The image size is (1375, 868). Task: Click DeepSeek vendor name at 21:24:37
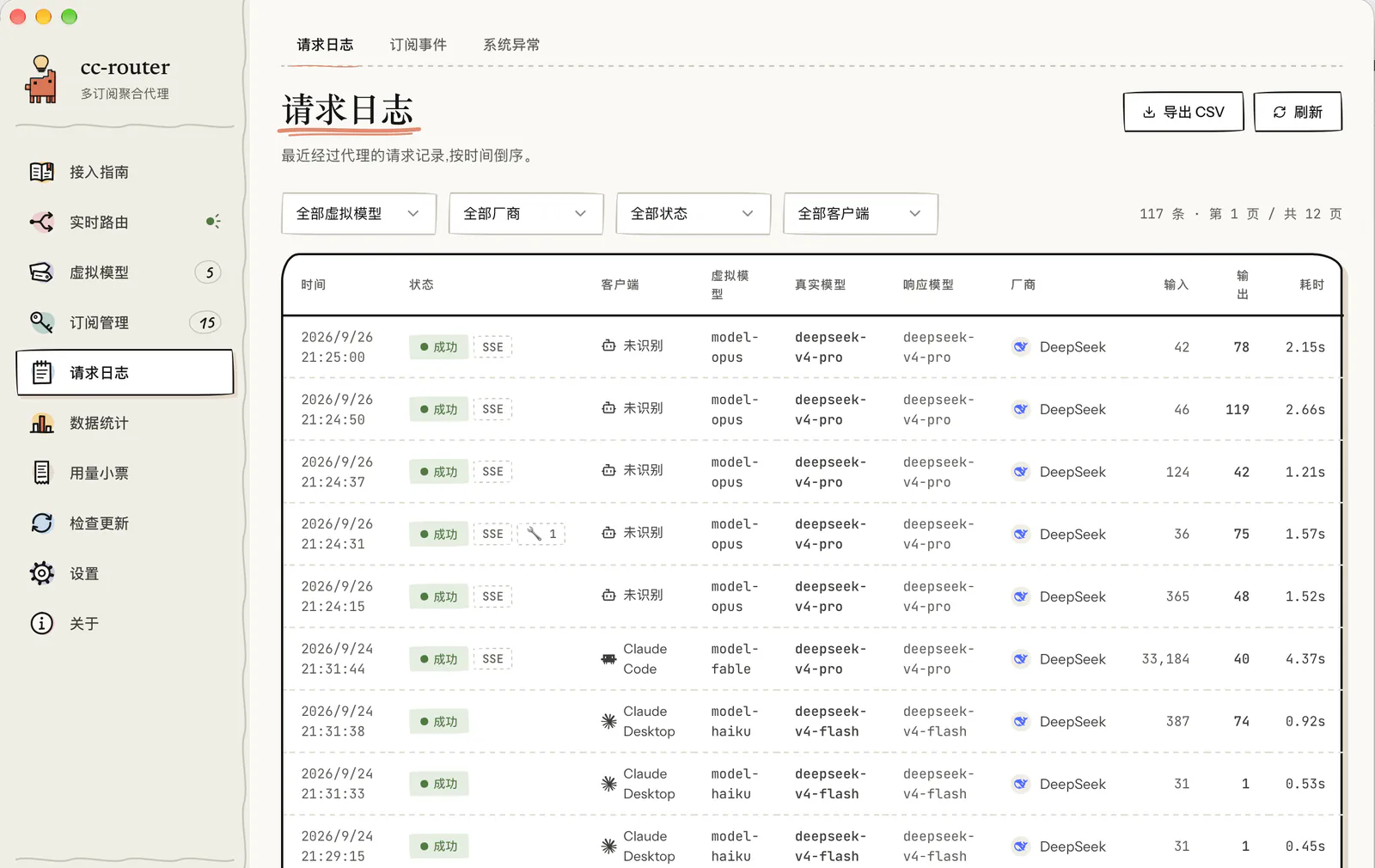click(x=1072, y=472)
